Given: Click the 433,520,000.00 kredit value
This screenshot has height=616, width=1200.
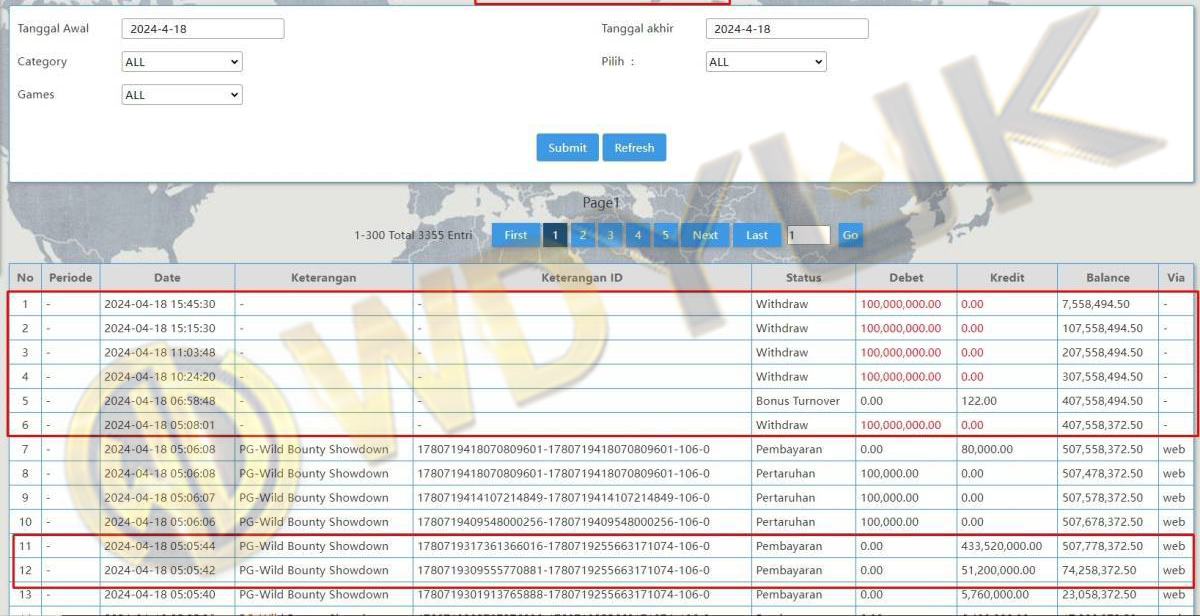Looking at the screenshot, I should click(1001, 546).
